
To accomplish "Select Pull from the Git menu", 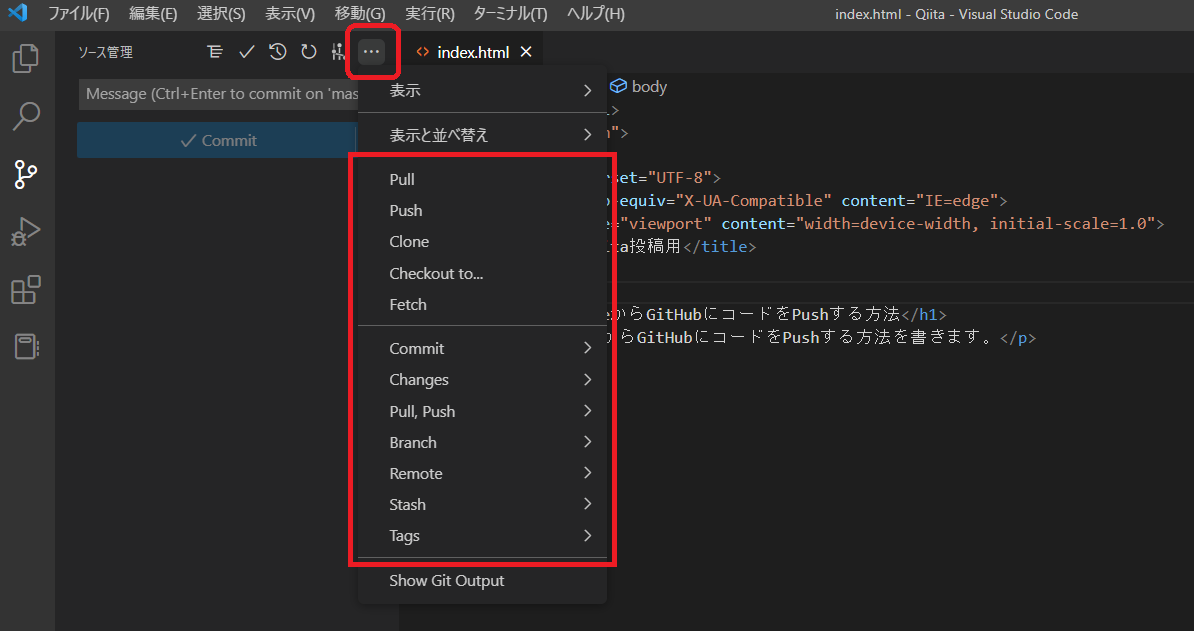I will click(x=402, y=179).
